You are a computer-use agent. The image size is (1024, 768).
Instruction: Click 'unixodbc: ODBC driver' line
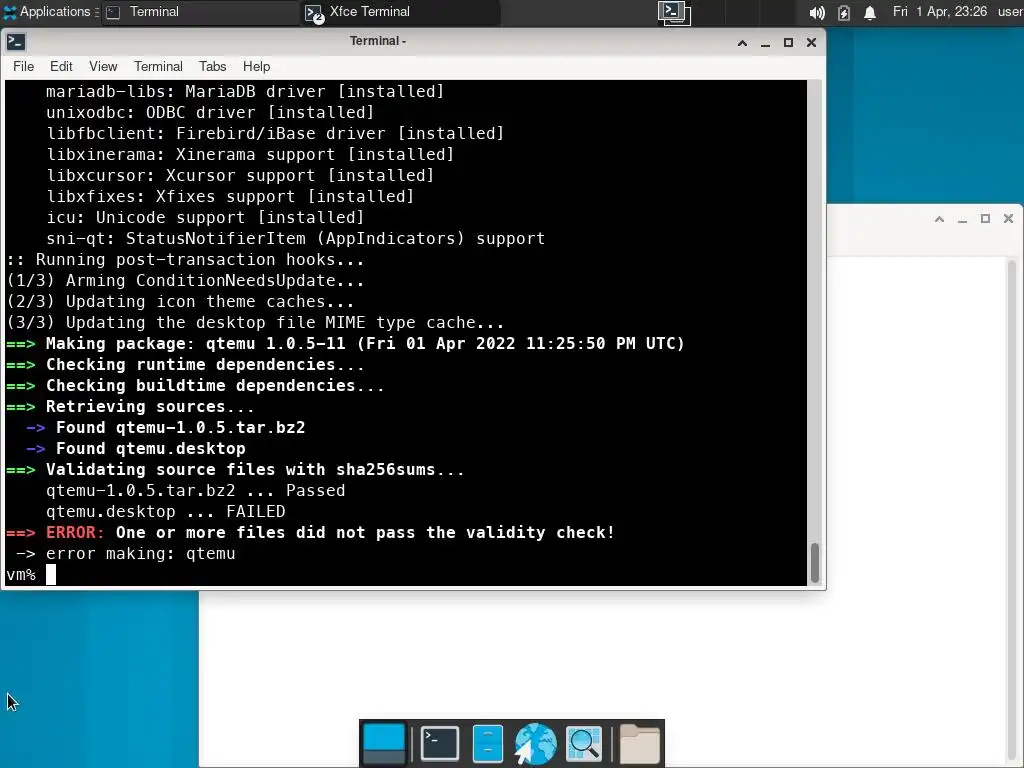tap(210, 112)
